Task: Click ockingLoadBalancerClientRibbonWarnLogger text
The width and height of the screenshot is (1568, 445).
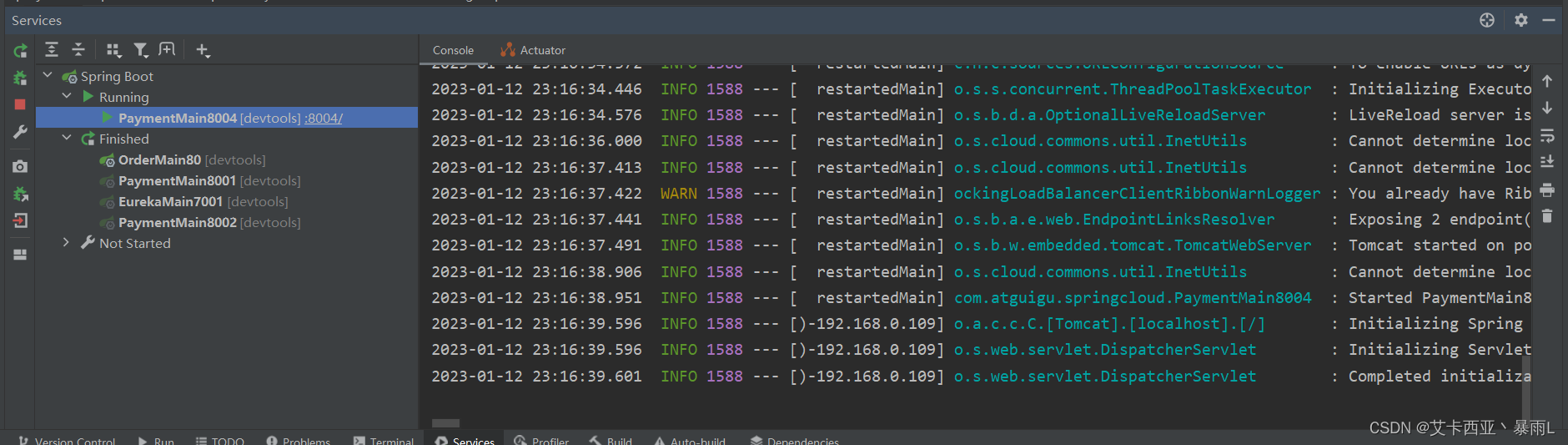Action: pyautogui.click(x=1137, y=194)
